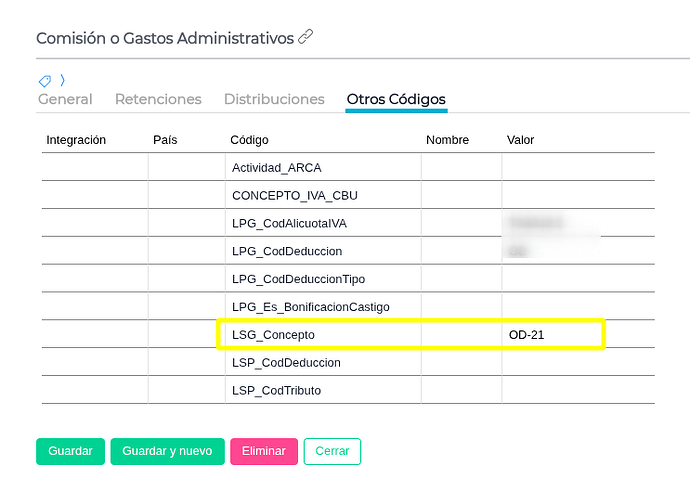This screenshot has height=492, width=690.
Task: Select the LPG_CodAlicuotaIVA code cell
Action: pyautogui.click(x=323, y=223)
